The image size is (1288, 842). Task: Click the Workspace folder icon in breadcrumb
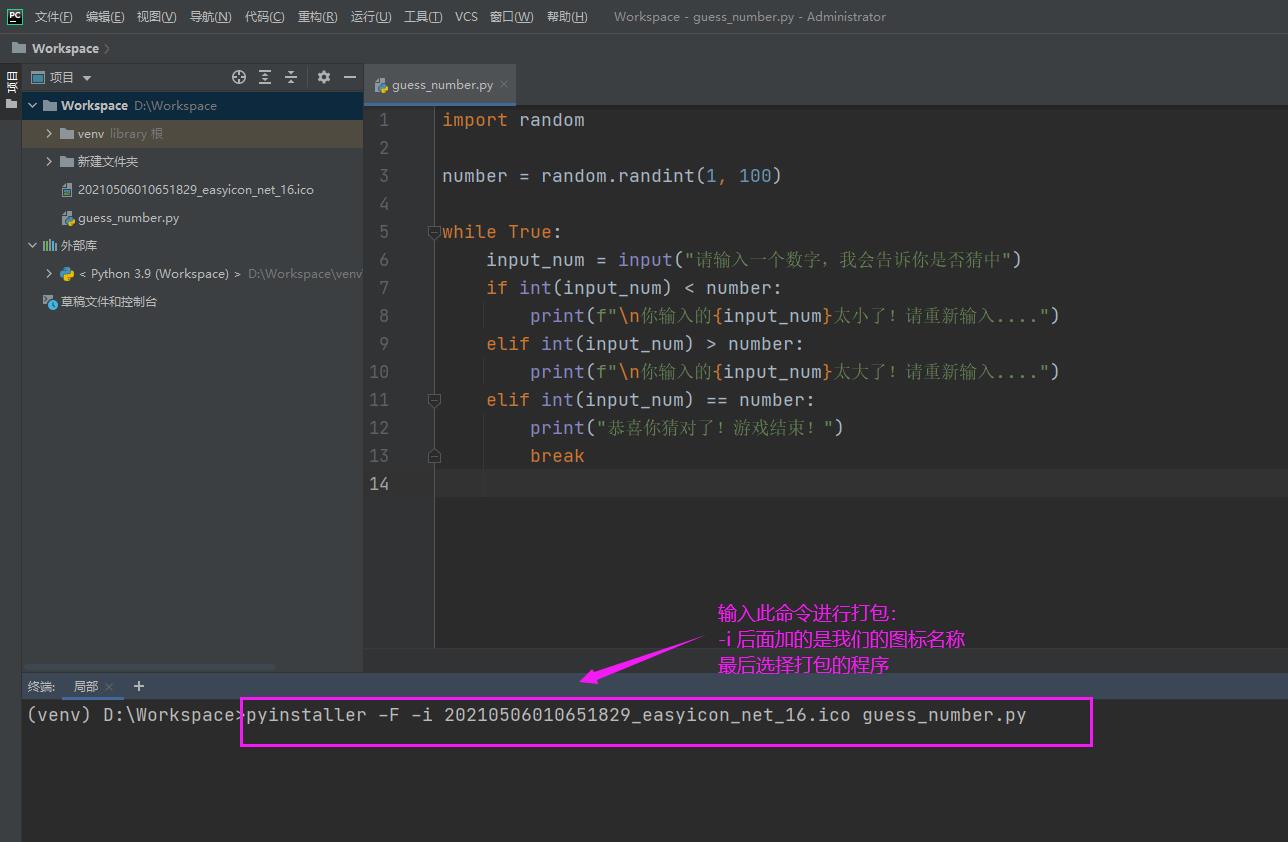pyautogui.click(x=19, y=48)
